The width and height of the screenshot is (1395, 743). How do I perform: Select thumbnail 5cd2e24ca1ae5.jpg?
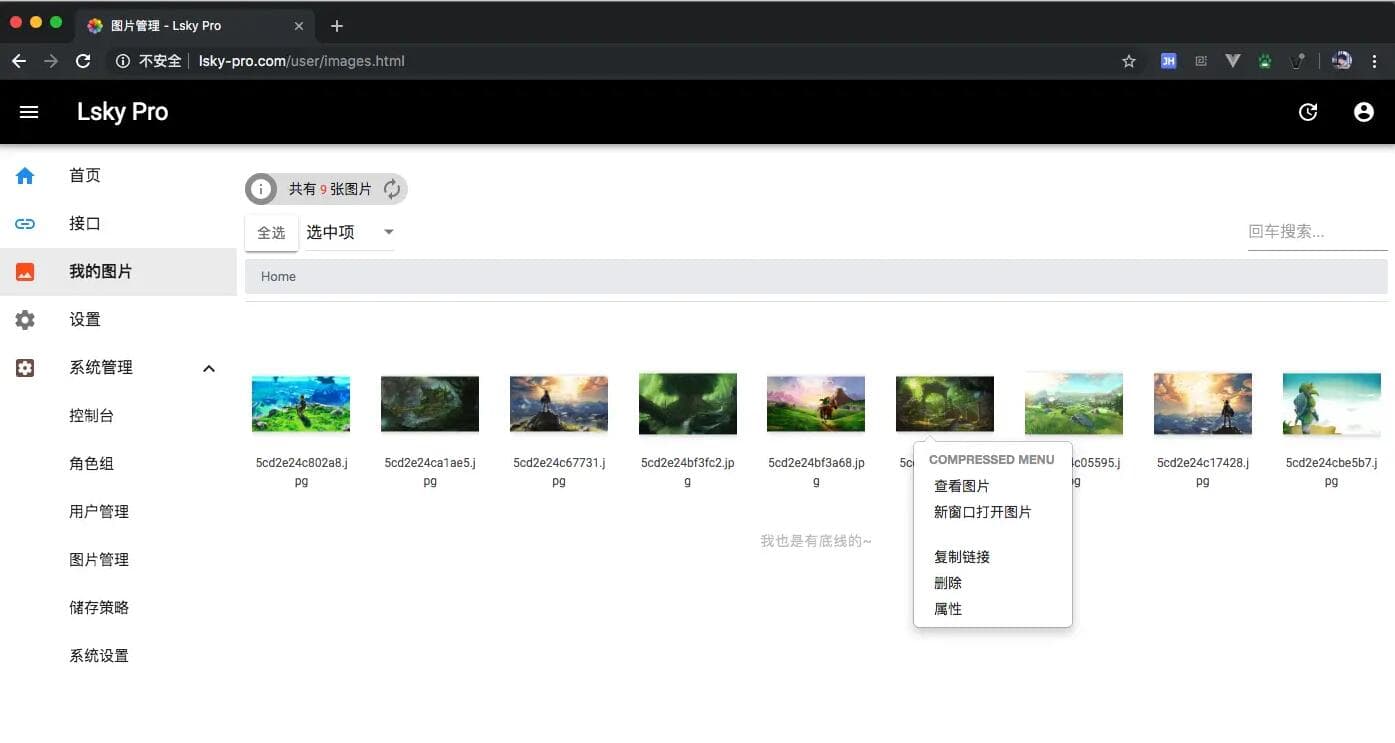coord(430,404)
